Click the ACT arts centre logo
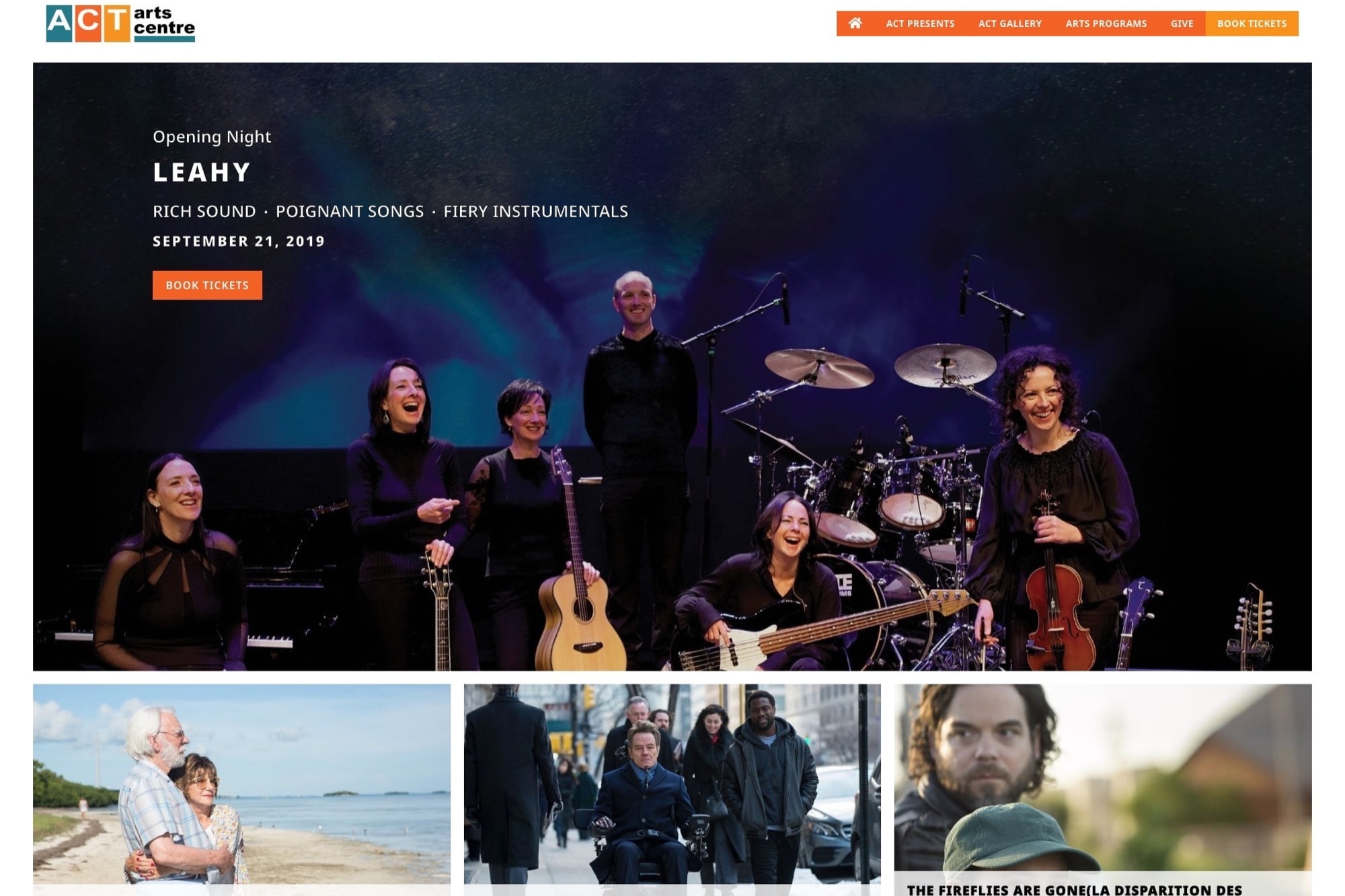 tap(120, 24)
